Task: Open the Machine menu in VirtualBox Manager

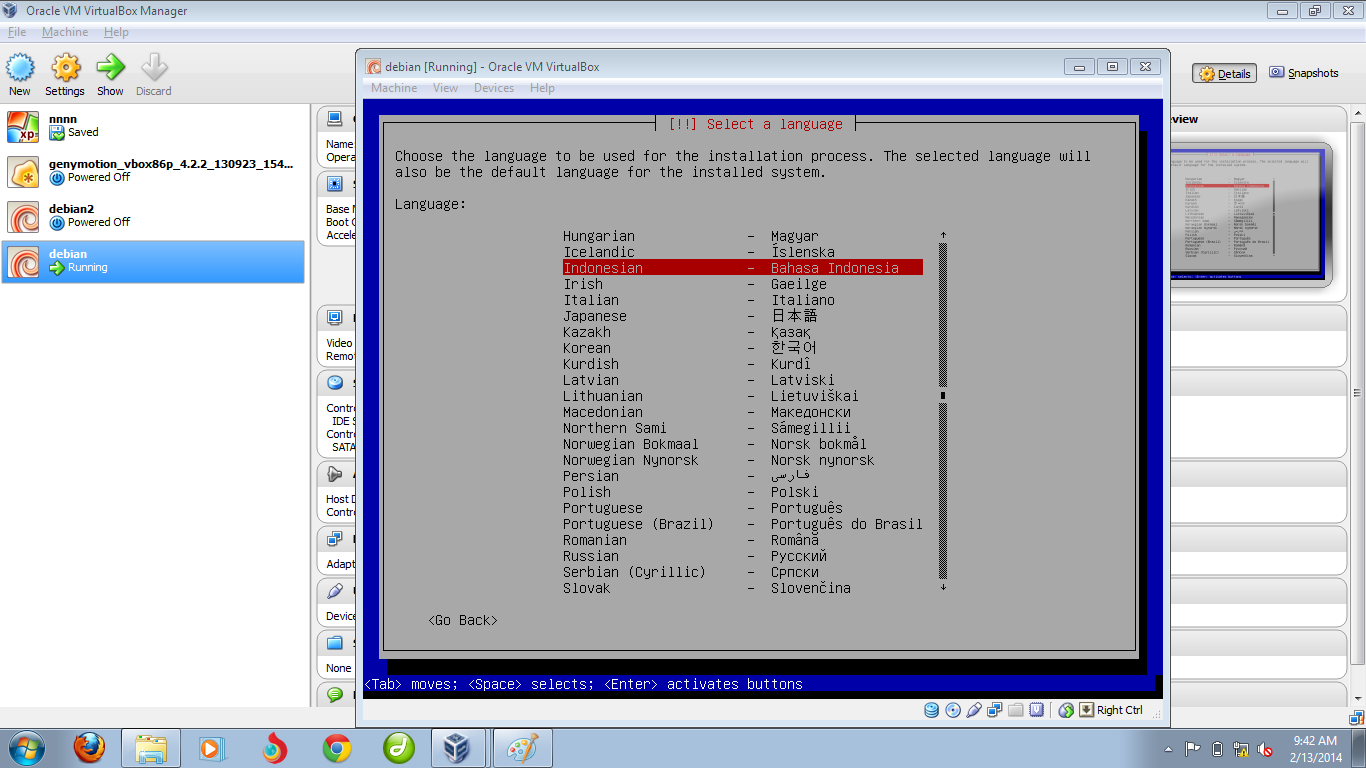Action: 65,32
